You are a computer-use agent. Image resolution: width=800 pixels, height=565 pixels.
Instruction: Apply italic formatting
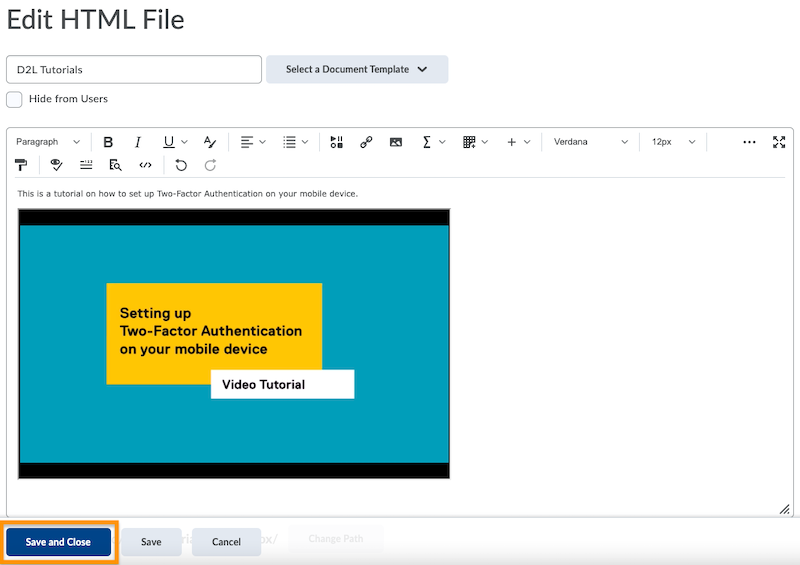pyautogui.click(x=138, y=142)
